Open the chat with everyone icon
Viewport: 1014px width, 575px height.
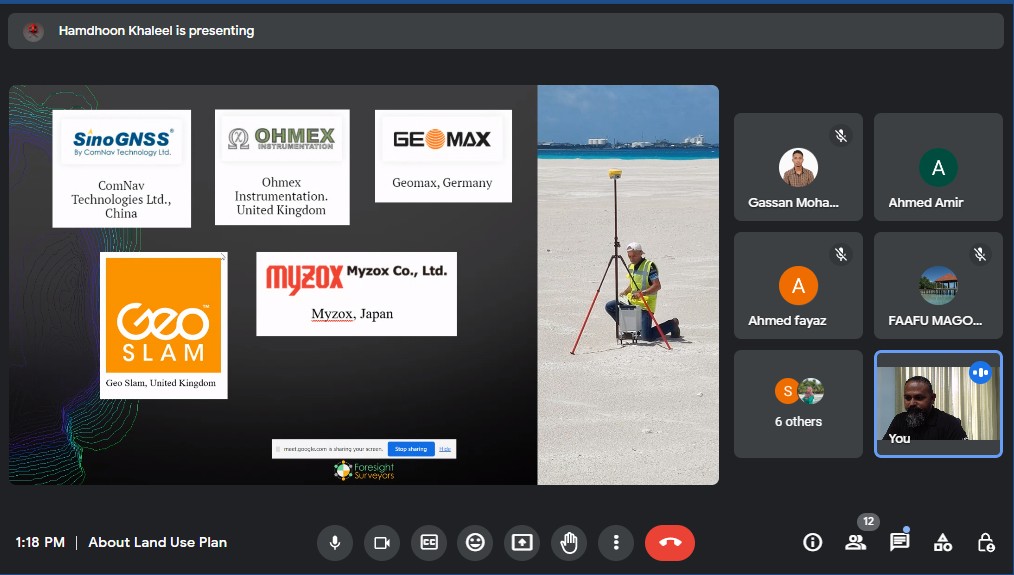[x=899, y=542]
